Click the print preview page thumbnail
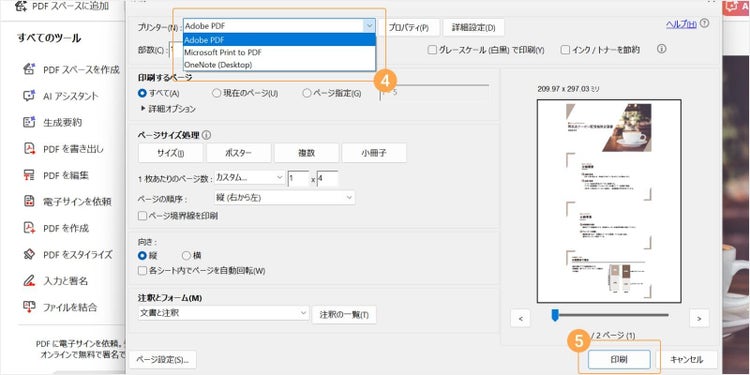The image size is (750, 375). tap(609, 201)
